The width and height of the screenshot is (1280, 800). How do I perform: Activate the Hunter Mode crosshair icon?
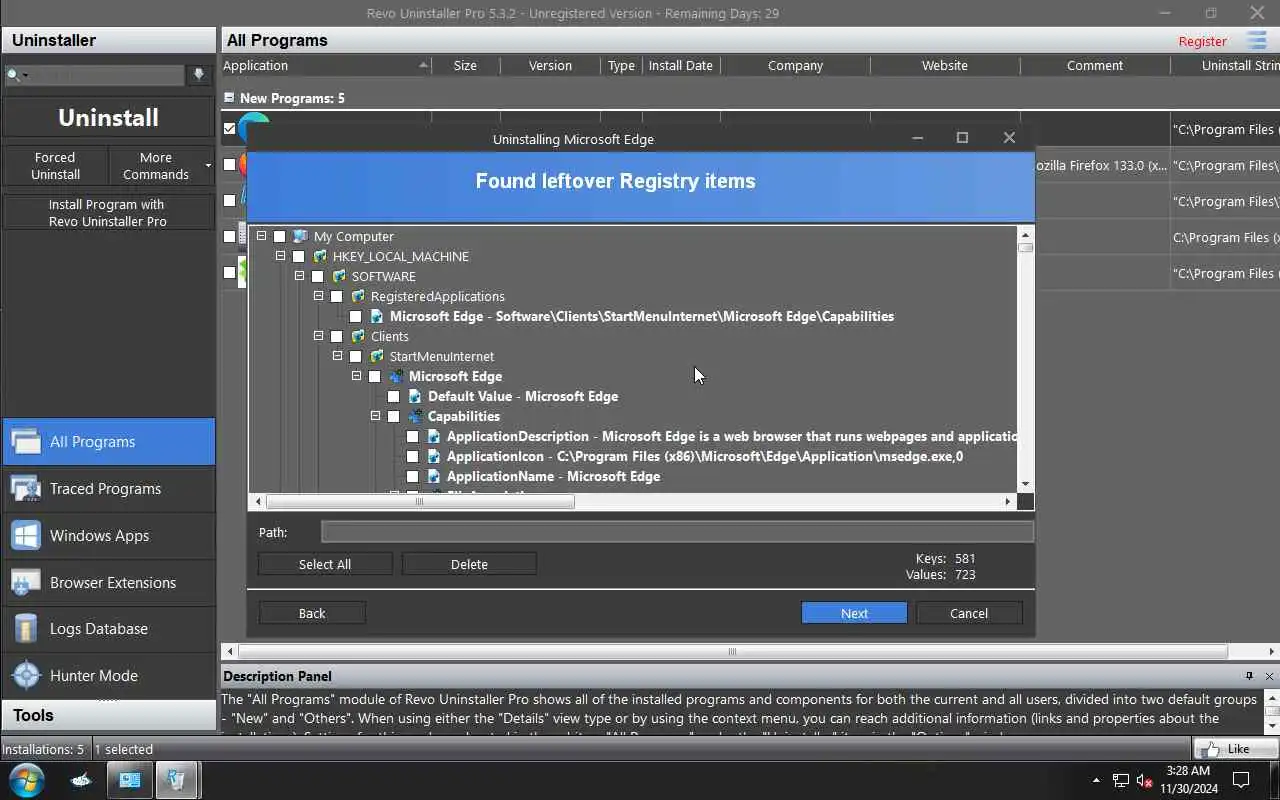pyautogui.click(x=26, y=676)
